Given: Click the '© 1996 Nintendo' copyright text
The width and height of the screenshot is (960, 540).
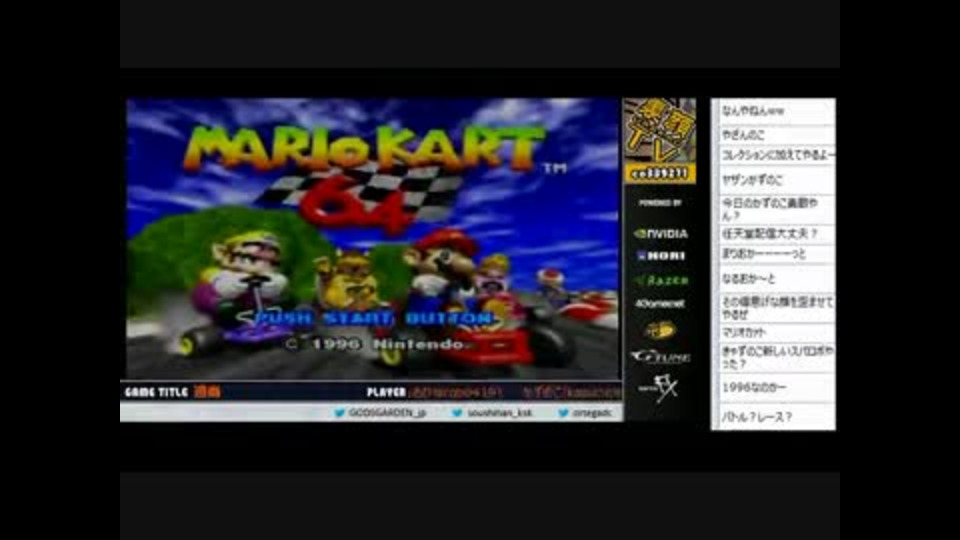Looking at the screenshot, I should [x=375, y=344].
